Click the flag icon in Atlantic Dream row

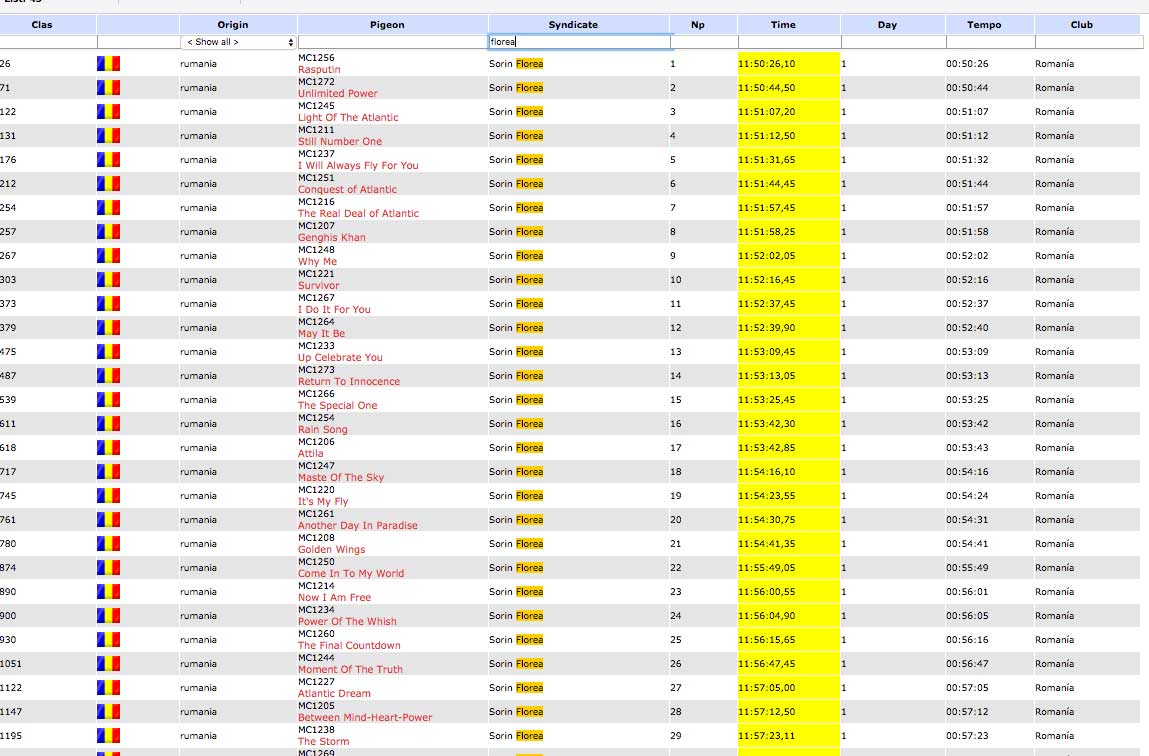(108, 688)
